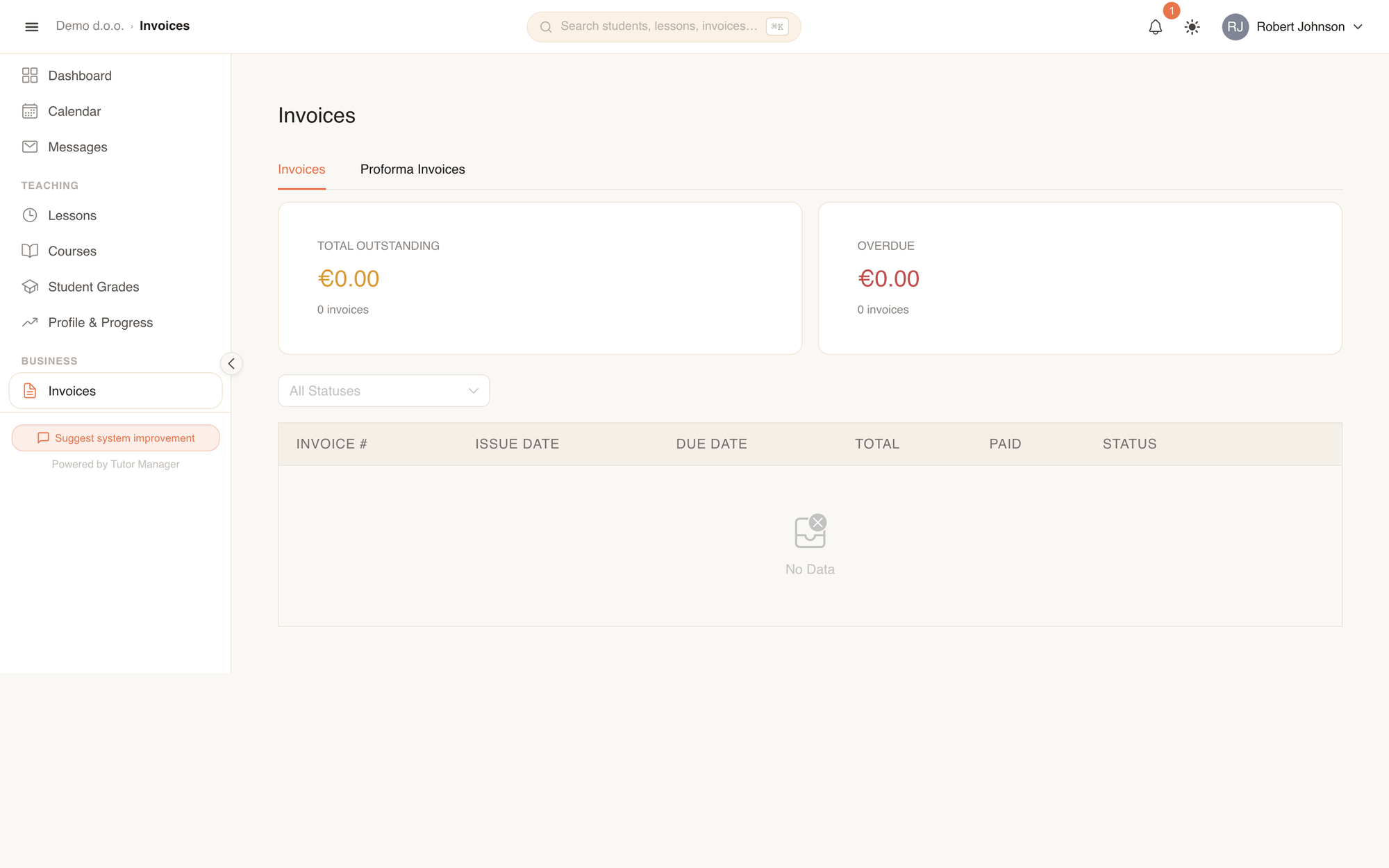Click the DUE DATE column header
1389x868 pixels.
(712, 444)
